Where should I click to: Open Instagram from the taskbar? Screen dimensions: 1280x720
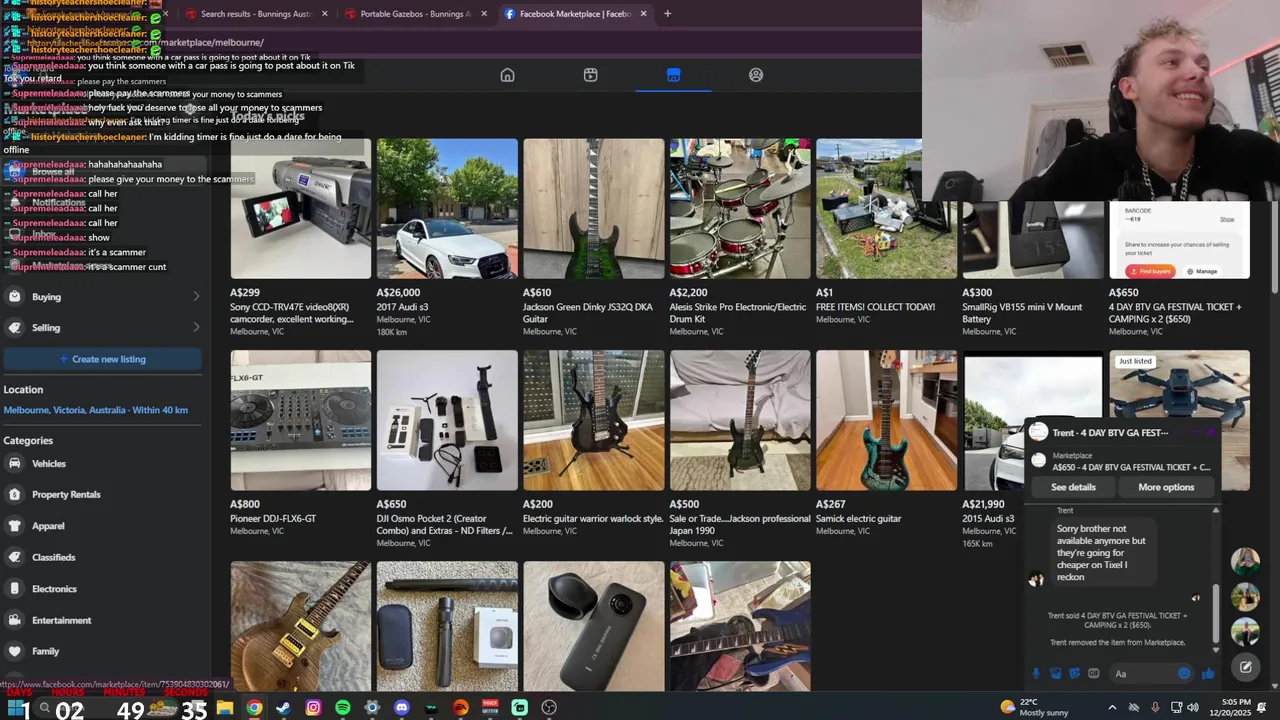[x=313, y=708]
